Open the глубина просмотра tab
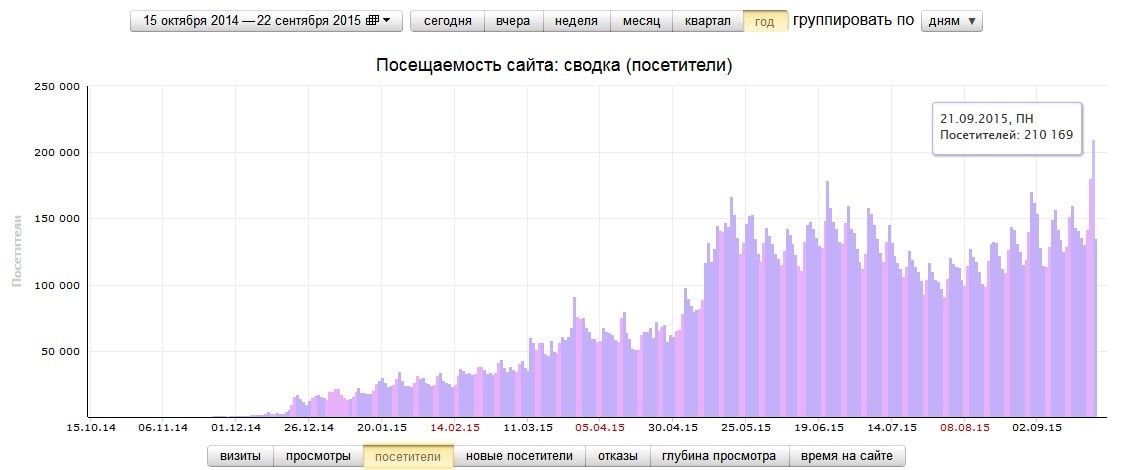The width and height of the screenshot is (1129, 470). 720,456
